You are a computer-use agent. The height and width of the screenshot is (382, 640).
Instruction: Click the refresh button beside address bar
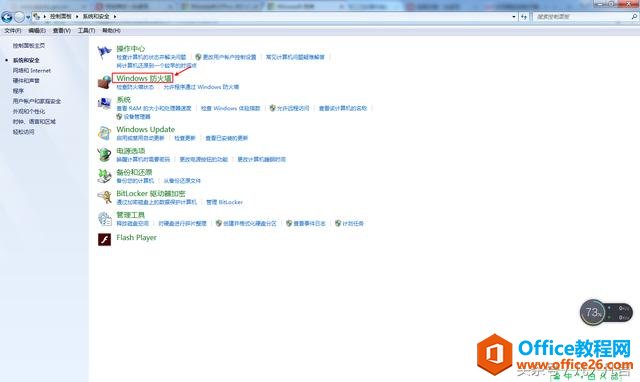tap(524, 17)
